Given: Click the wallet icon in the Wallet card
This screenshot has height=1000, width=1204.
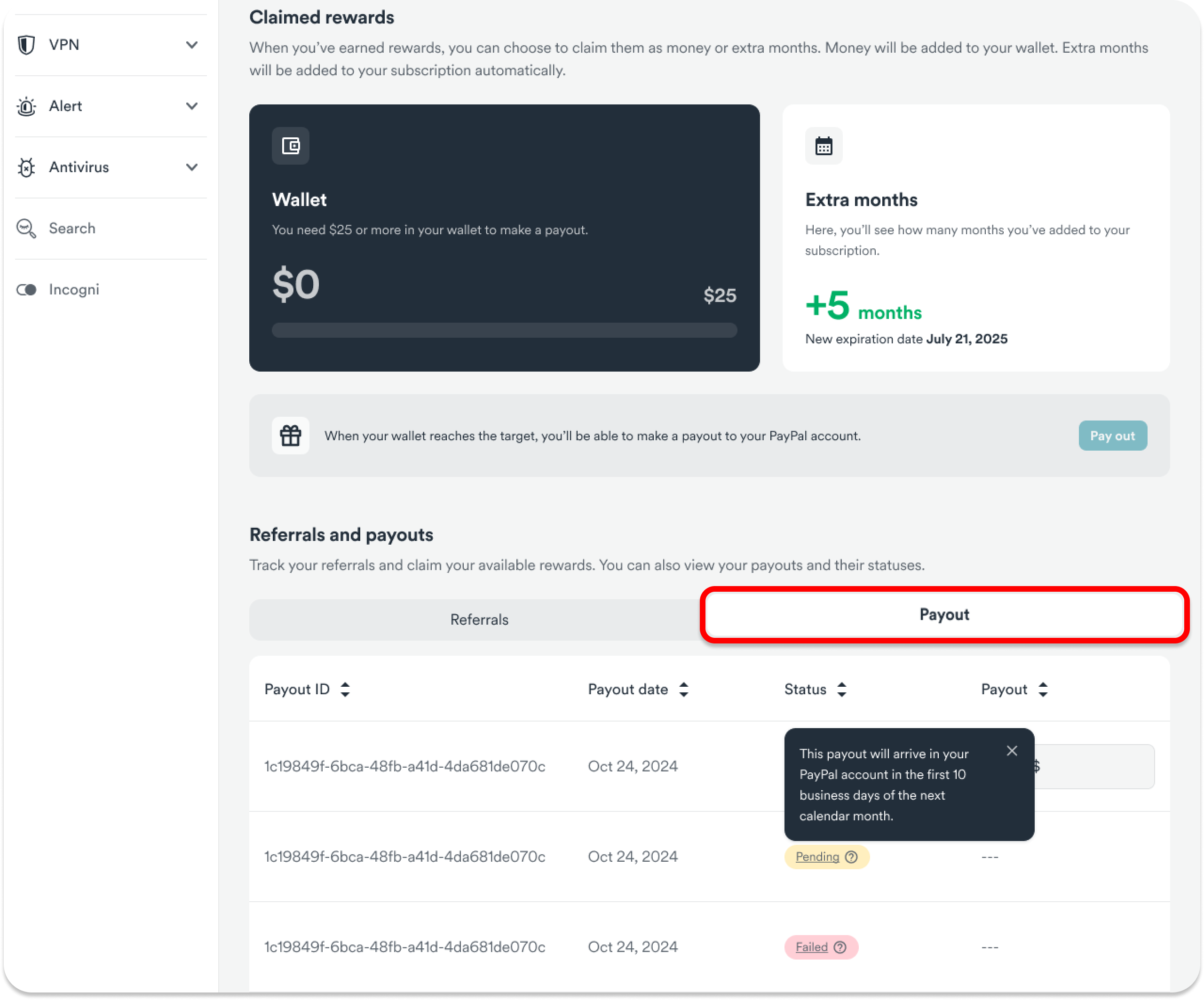Looking at the screenshot, I should (x=291, y=146).
